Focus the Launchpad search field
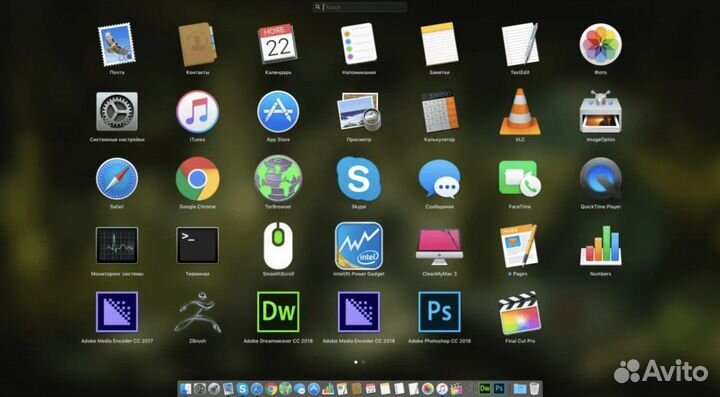The height and width of the screenshot is (397, 720). 360,7
